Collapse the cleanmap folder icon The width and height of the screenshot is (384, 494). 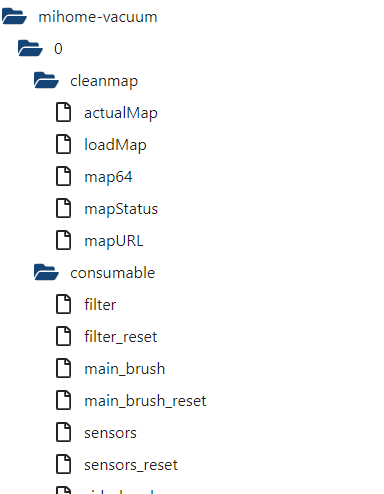(46, 80)
